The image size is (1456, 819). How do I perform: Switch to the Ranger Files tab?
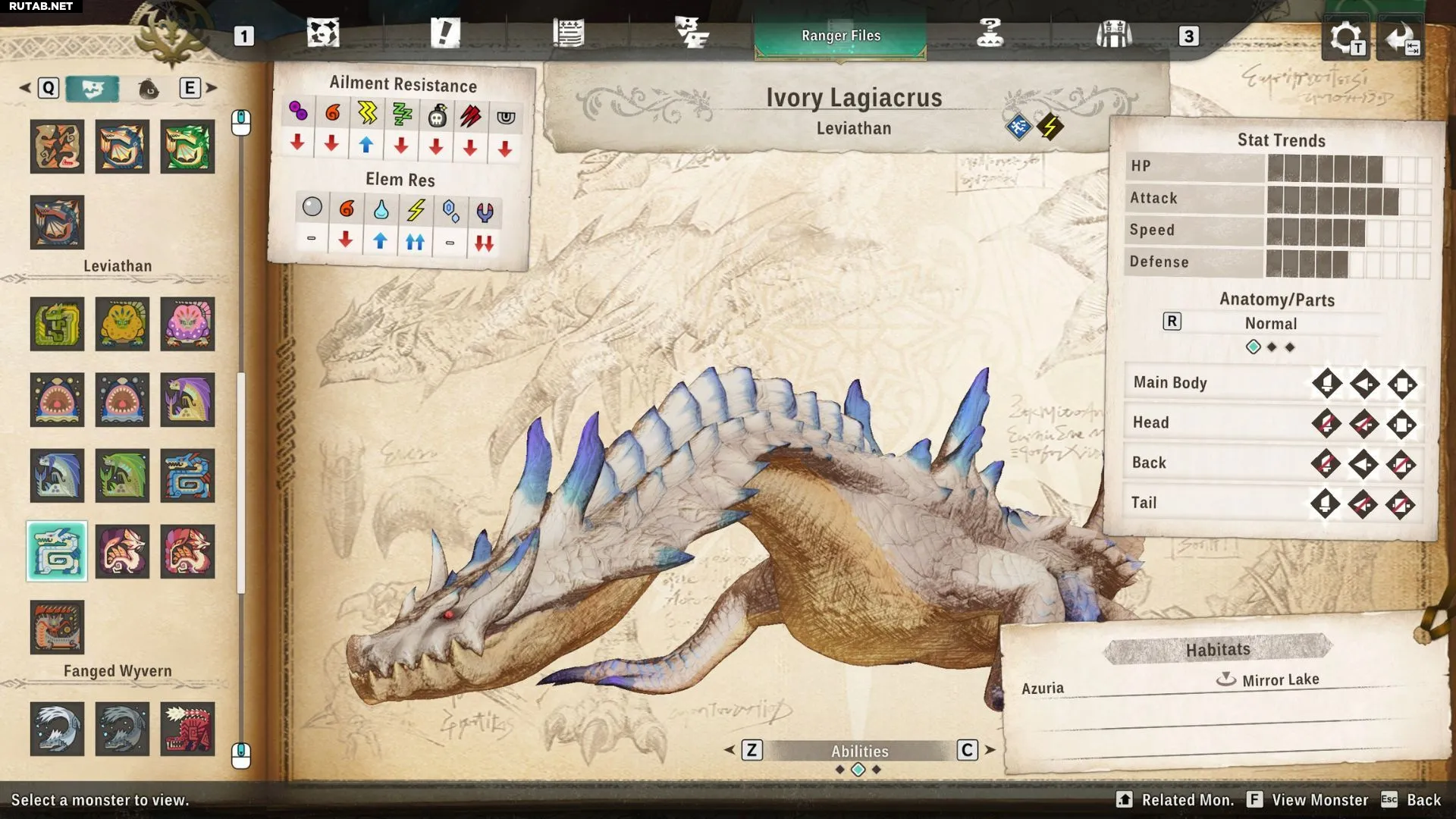pos(840,36)
